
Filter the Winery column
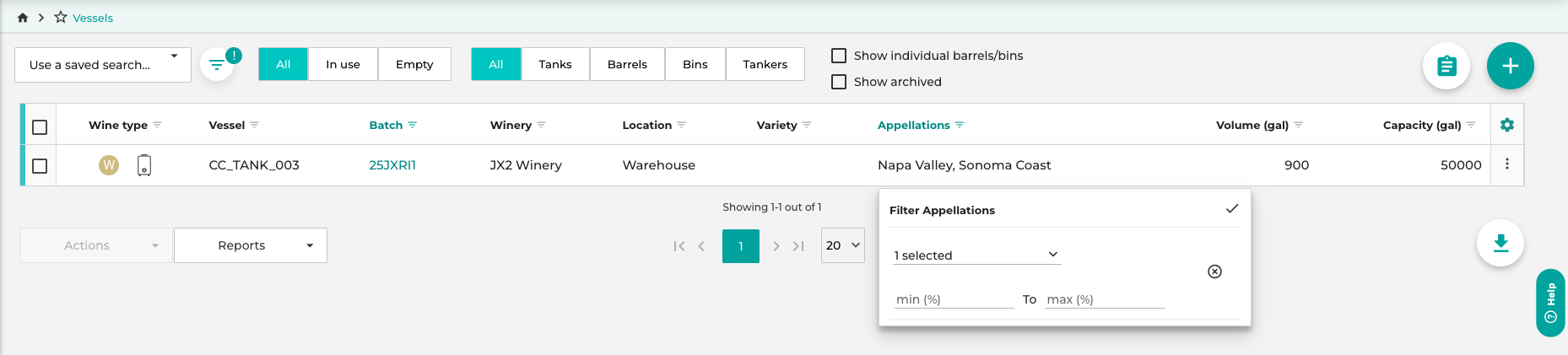(541, 125)
